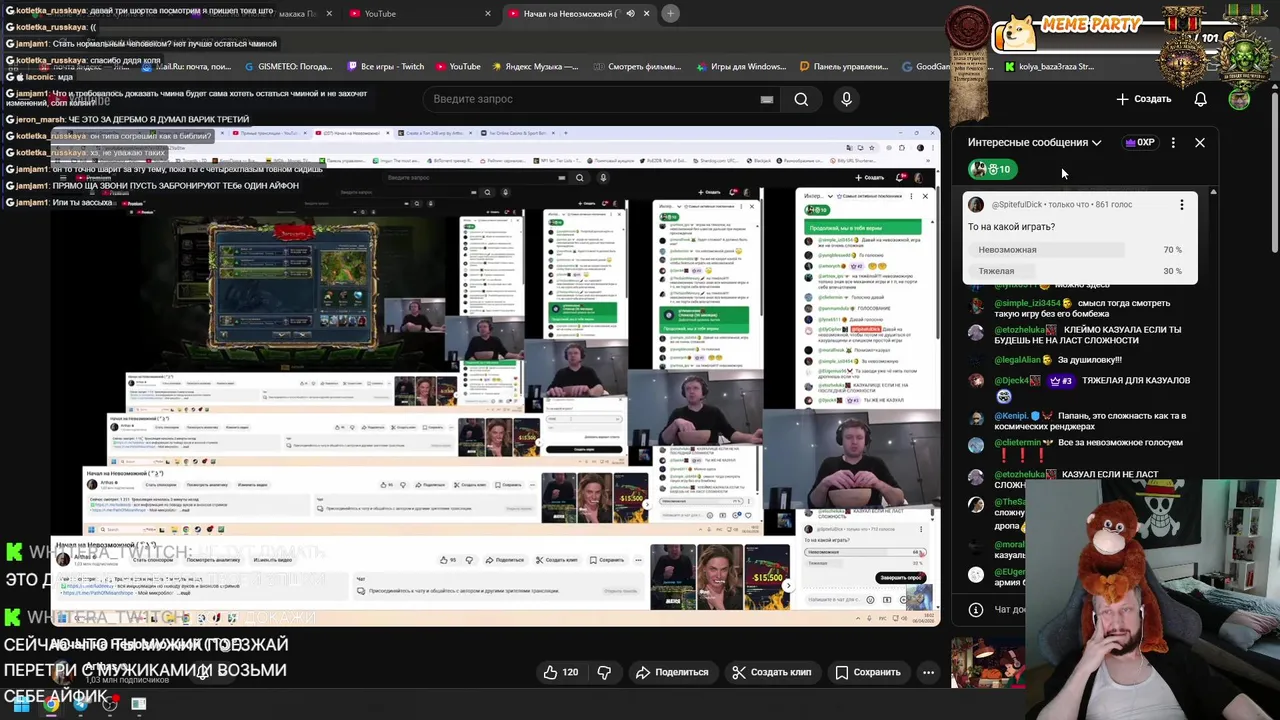The height and width of the screenshot is (720, 1280).
Task: Close the chat panel
Action: (1200, 143)
